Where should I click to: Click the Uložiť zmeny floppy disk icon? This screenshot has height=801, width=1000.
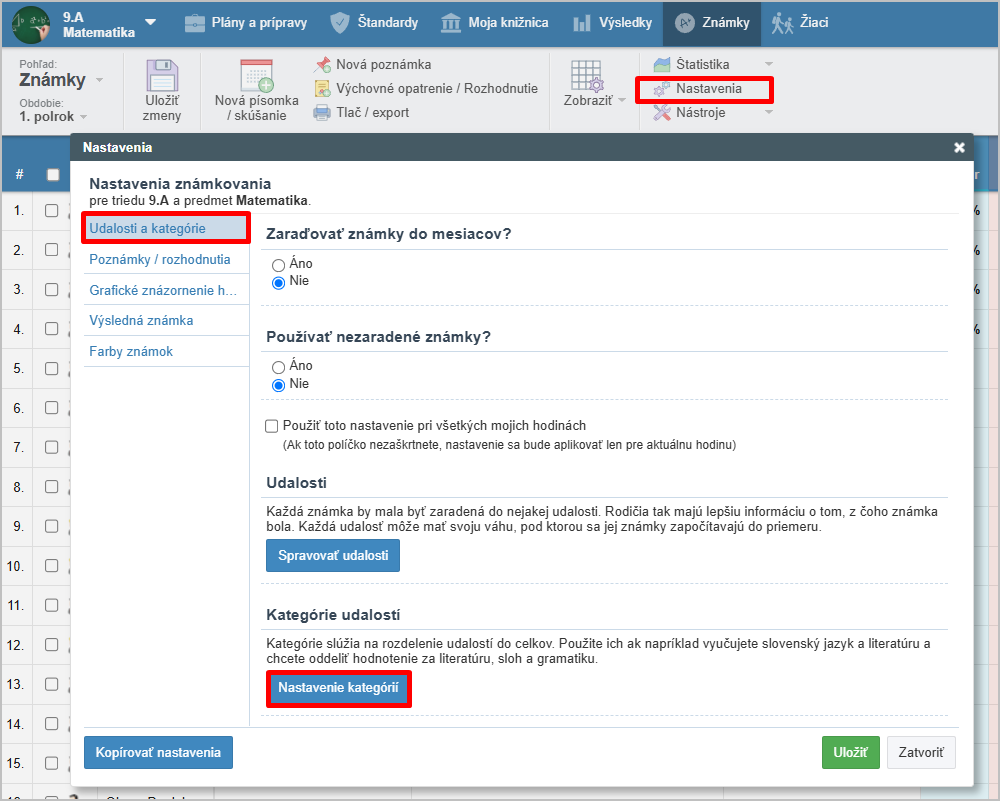point(162,78)
